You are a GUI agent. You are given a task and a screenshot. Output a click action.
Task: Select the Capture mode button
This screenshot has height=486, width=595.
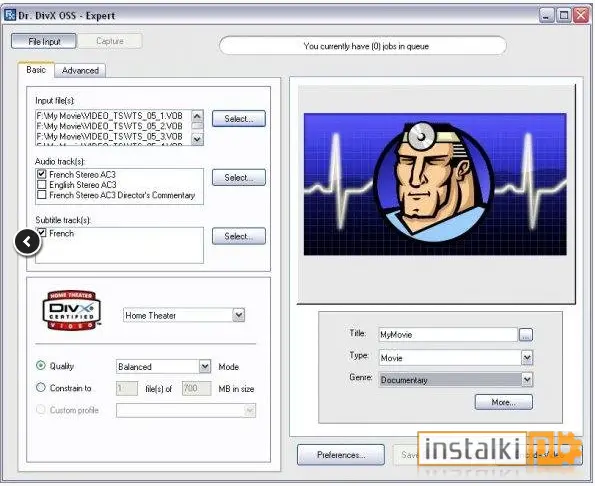point(110,41)
